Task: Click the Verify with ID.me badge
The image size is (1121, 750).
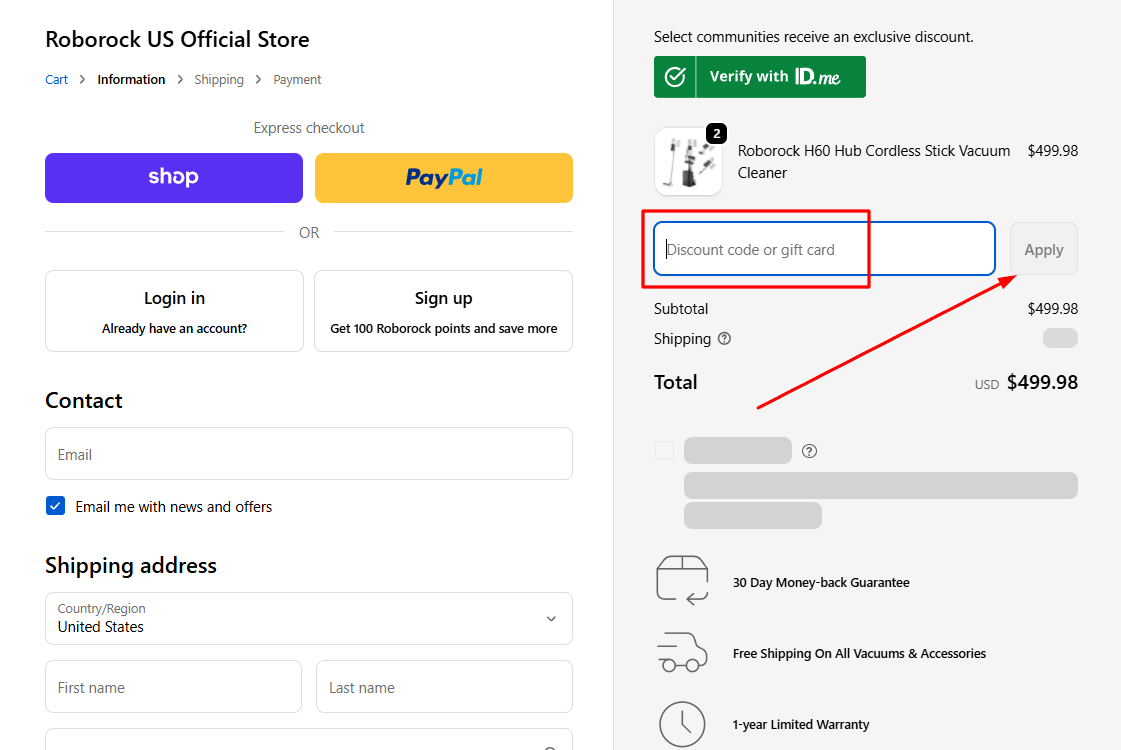Action: [x=759, y=77]
